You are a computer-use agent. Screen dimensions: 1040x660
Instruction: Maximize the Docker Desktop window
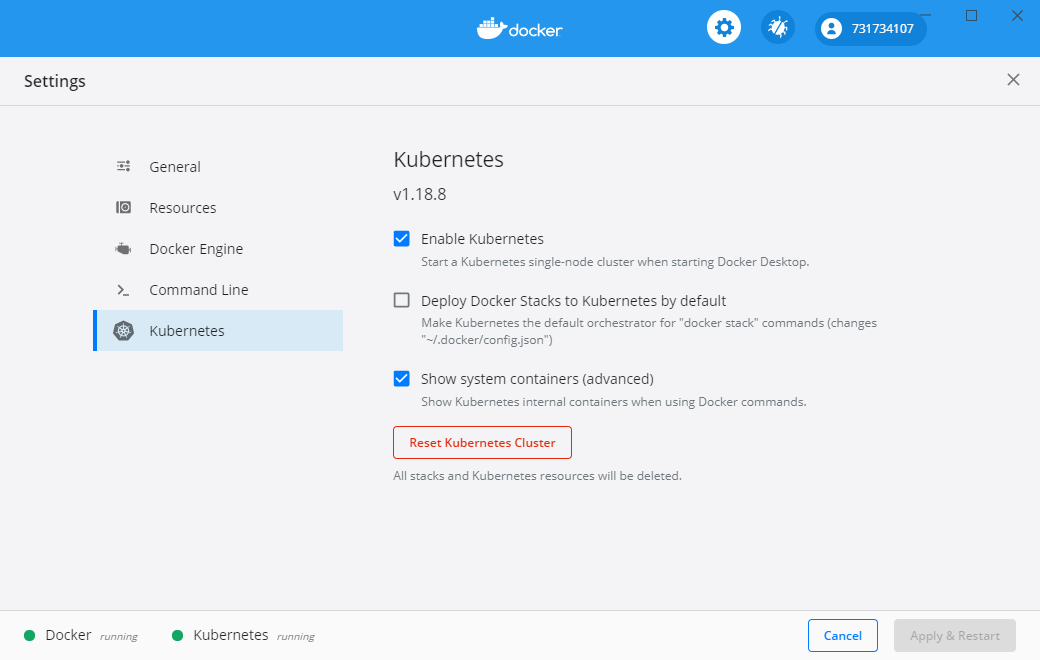pyautogui.click(x=971, y=15)
